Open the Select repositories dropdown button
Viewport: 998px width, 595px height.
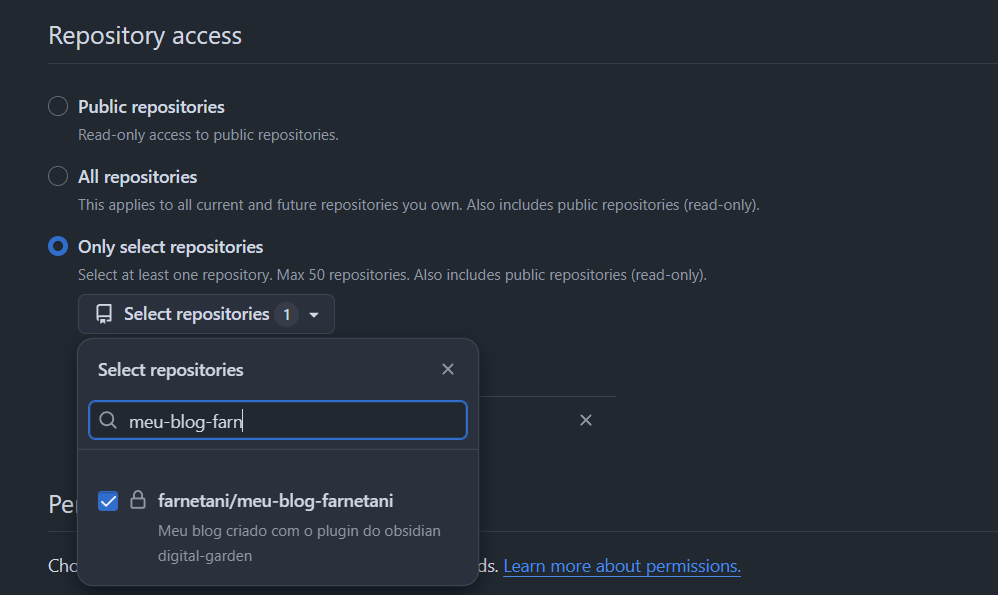click(196, 314)
